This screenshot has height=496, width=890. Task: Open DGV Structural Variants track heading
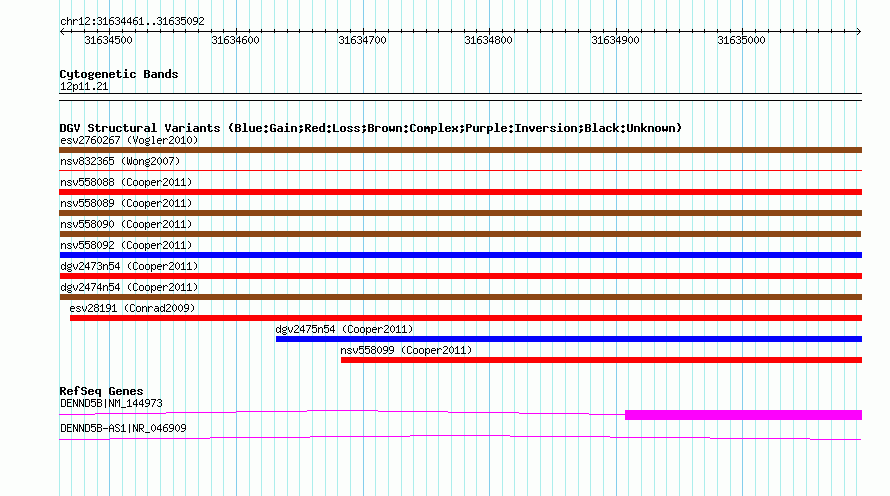pos(371,128)
